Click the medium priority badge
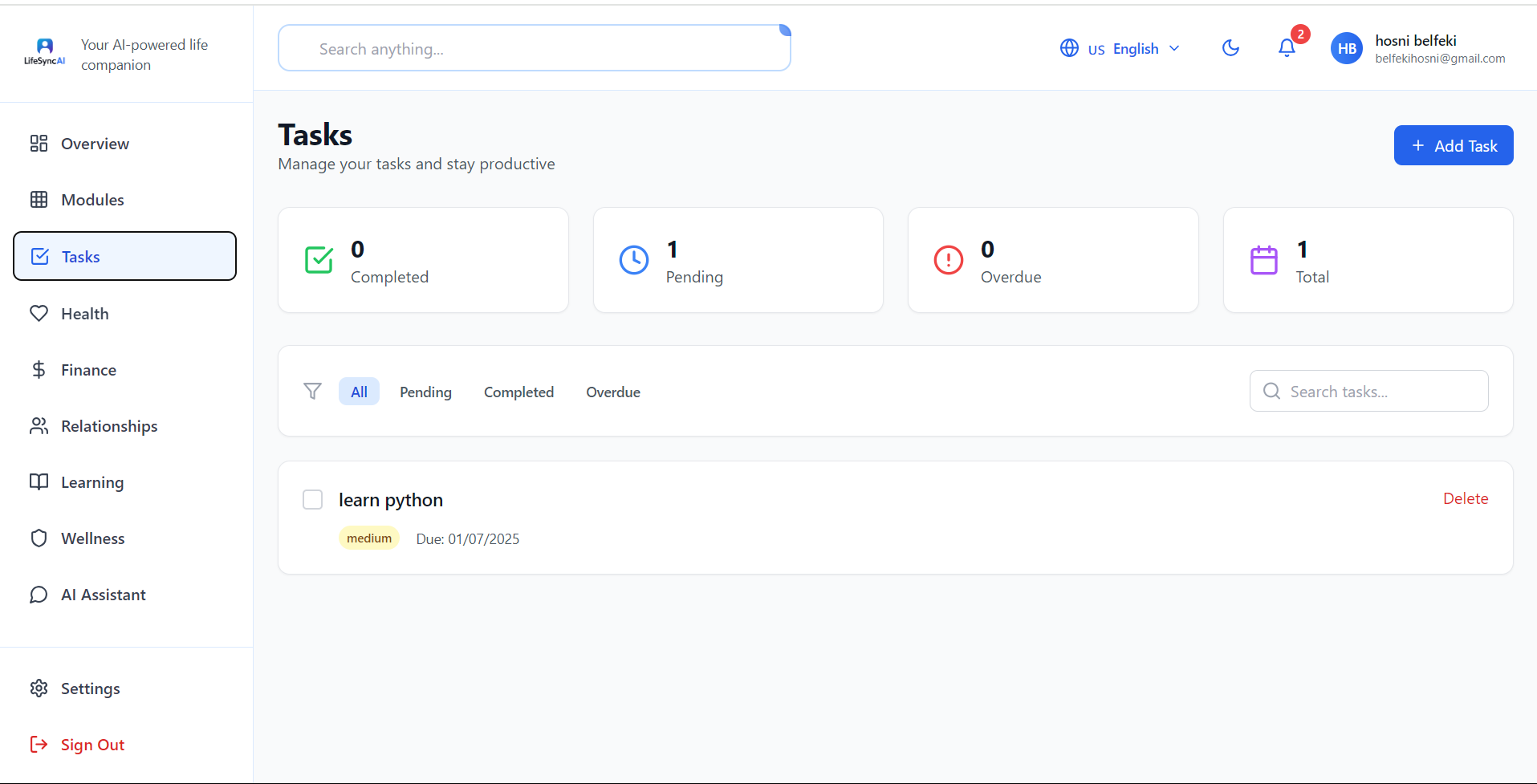This screenshot has width=1537, height=784. [369, 538]
